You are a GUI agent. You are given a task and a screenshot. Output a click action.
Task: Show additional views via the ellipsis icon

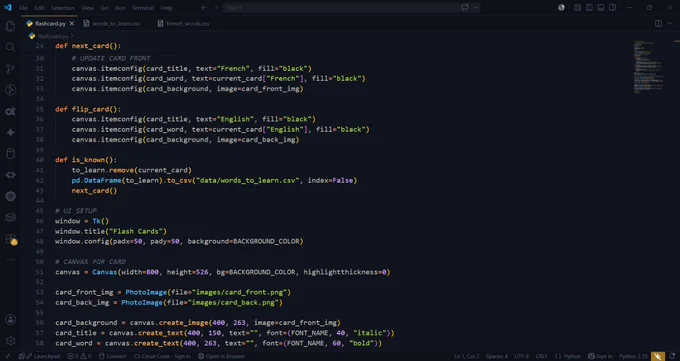click(x=10, y=259)
